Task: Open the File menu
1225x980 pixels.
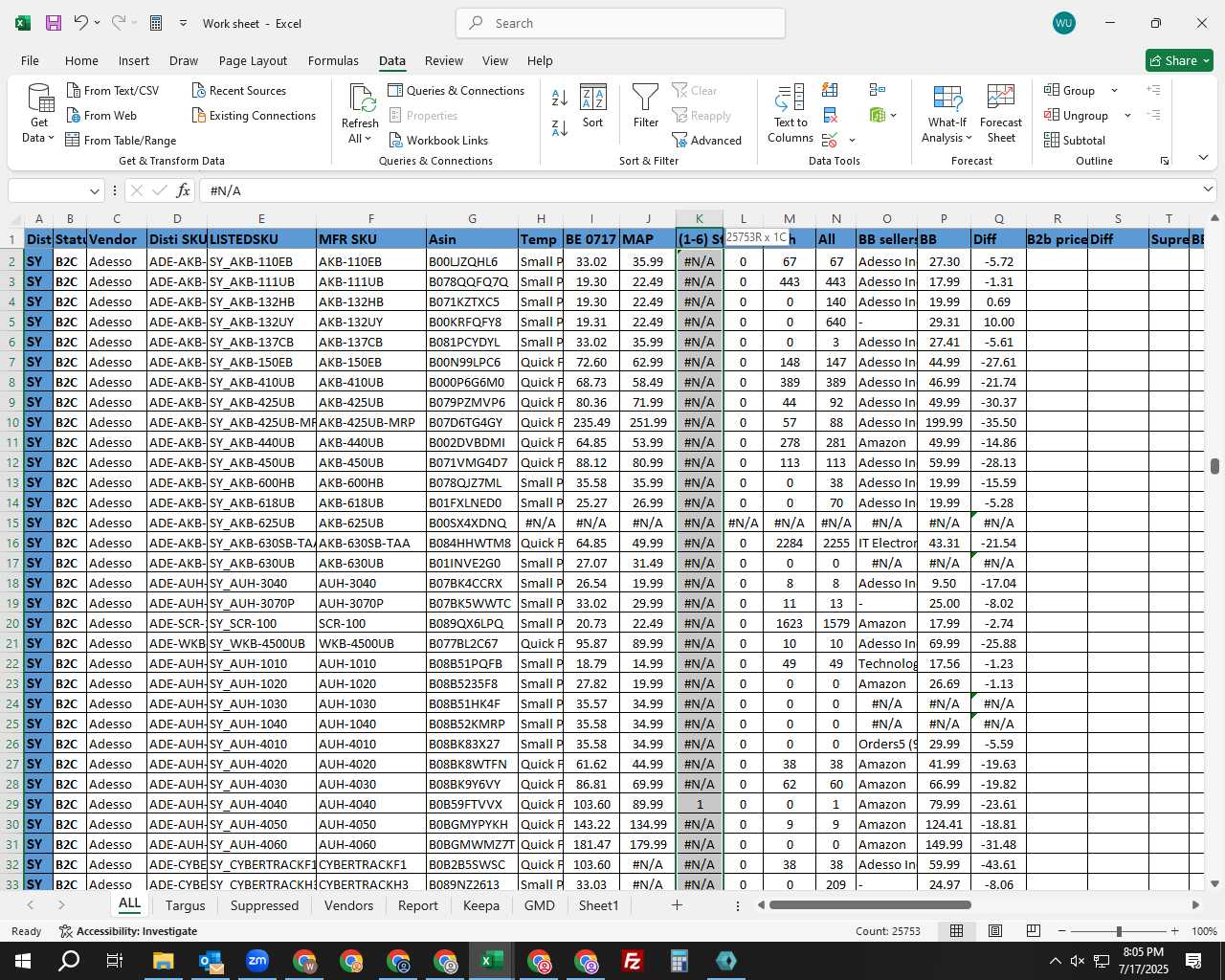Action: [30, 60]
